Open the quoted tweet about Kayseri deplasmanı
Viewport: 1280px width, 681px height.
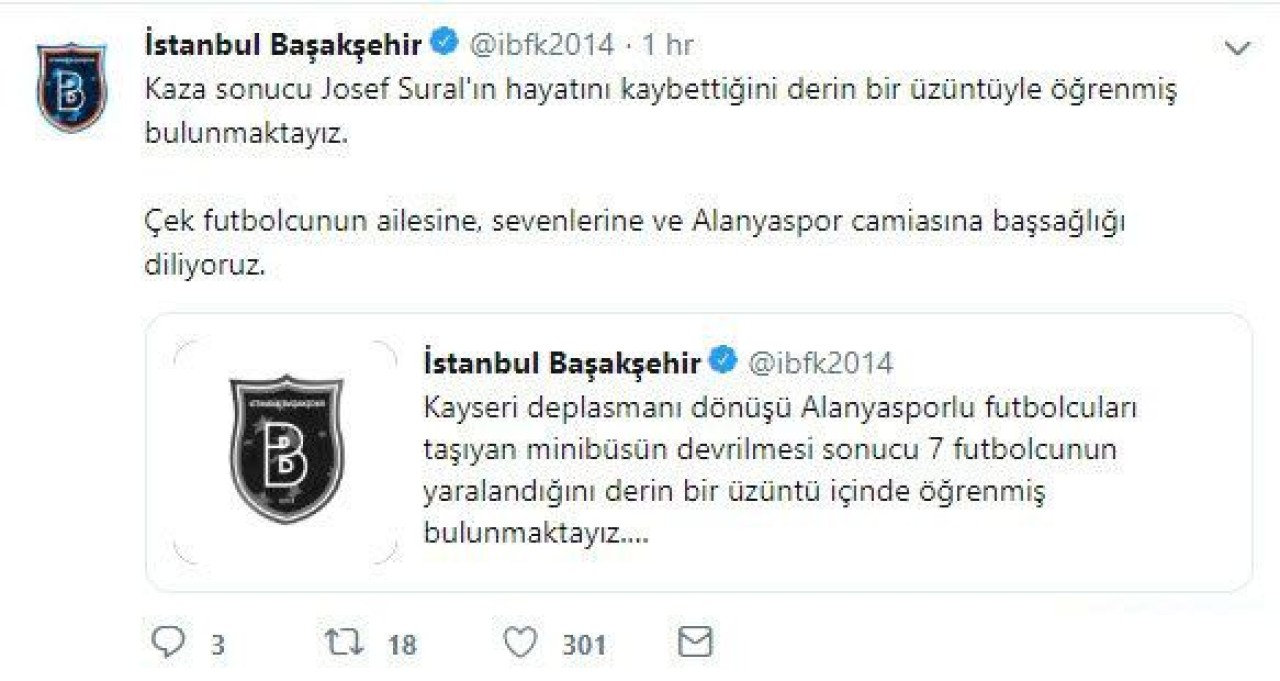tap(699, 452)
